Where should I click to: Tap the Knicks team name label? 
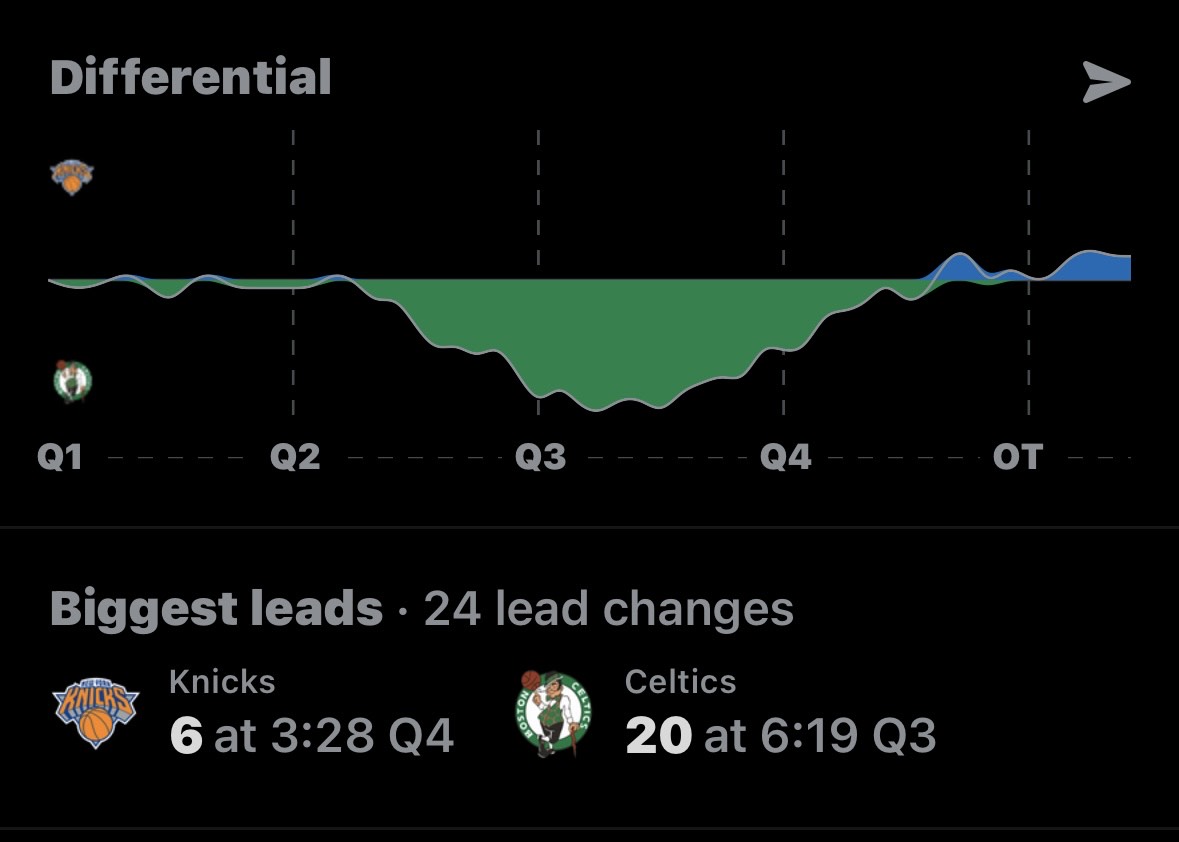222,682
